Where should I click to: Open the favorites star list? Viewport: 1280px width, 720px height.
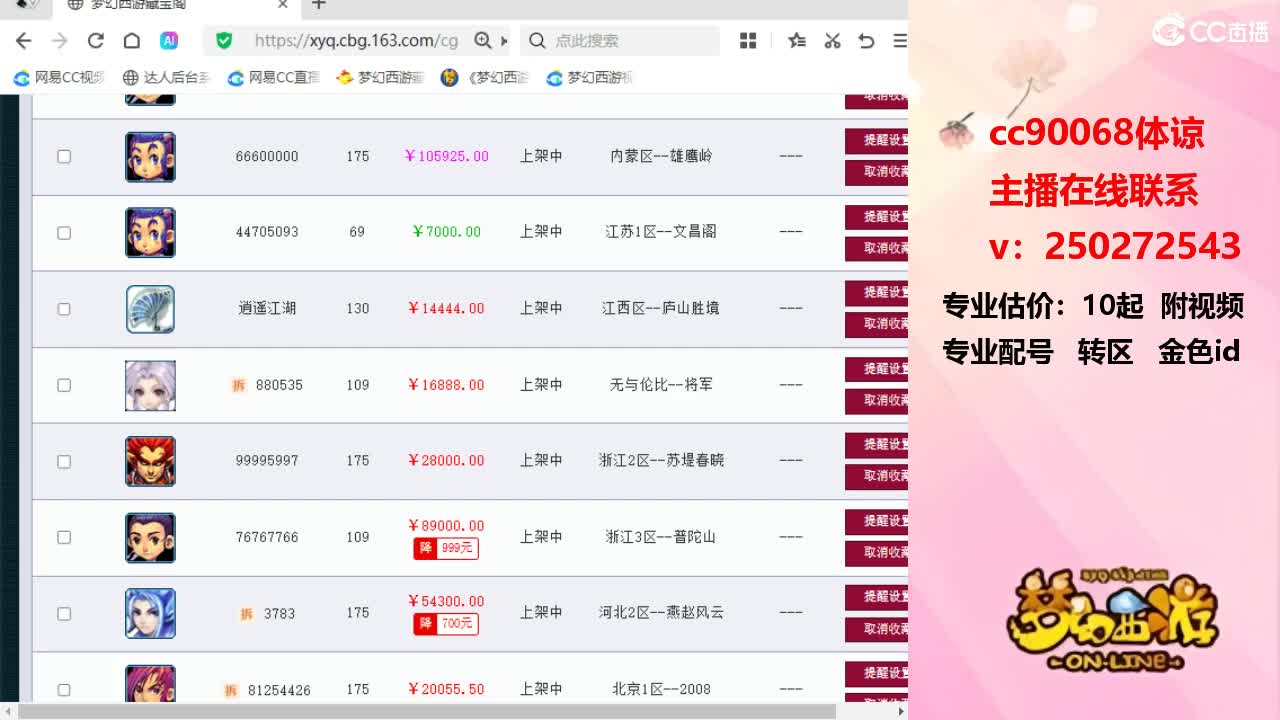797,41
